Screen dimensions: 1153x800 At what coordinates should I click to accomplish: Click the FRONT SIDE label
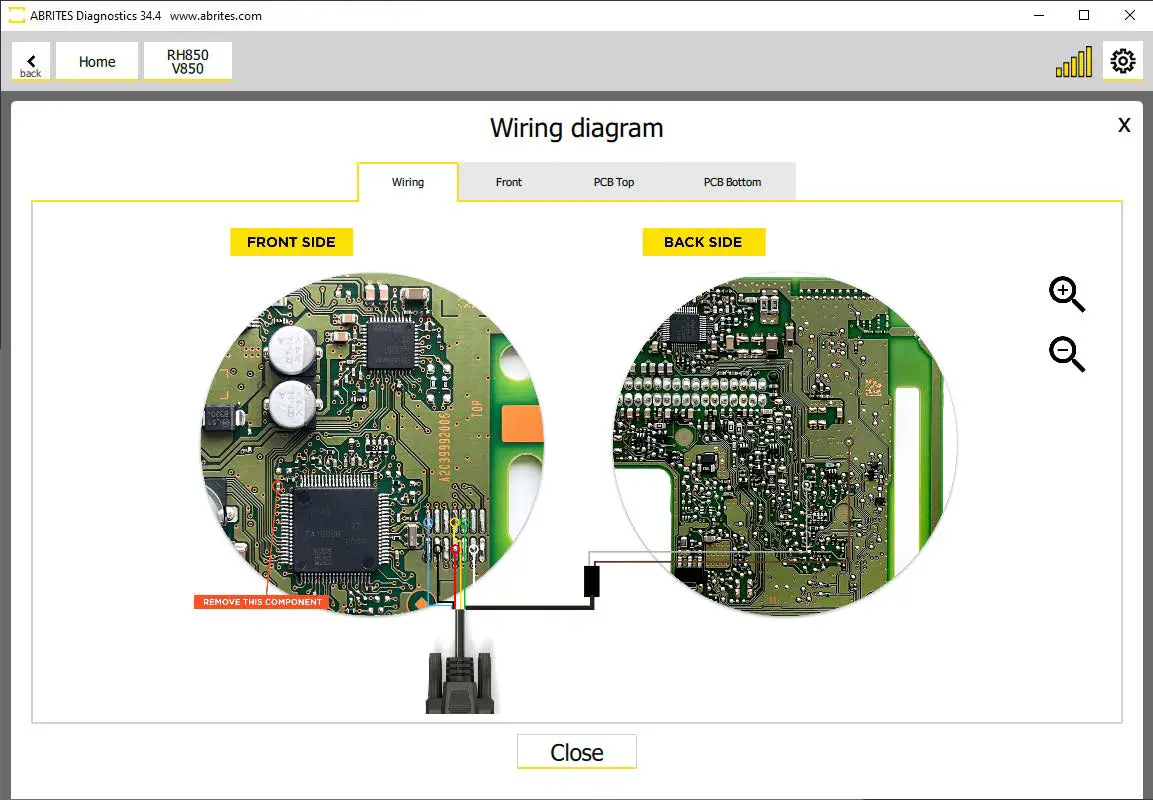point(291,242)
